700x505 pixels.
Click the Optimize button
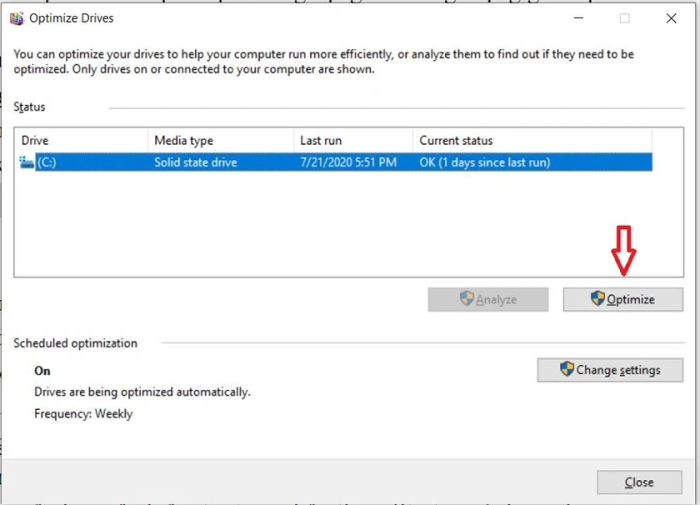point(623,299)
